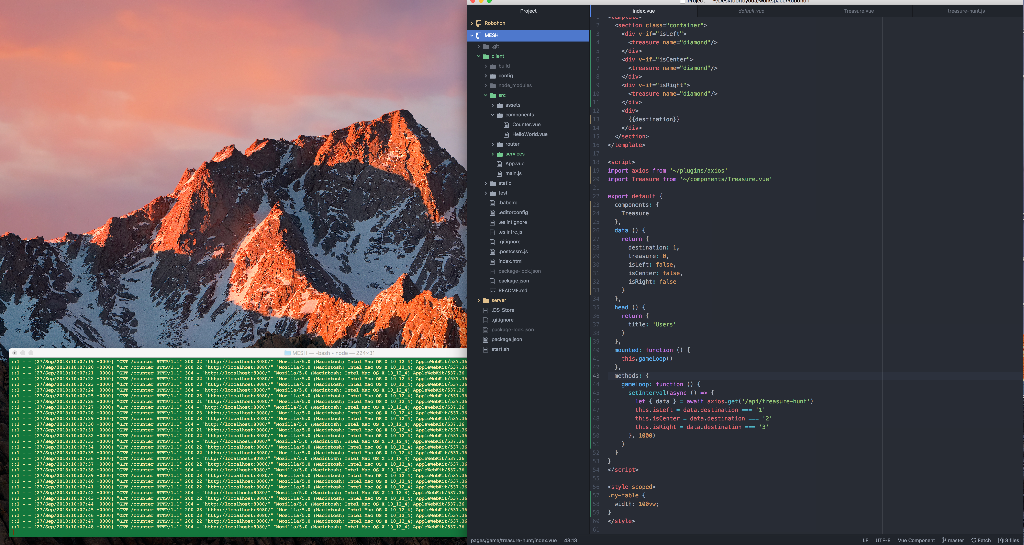The image size is (1024, 545).
Task: Collapse the components folder
Action: (x=513, y=115)
